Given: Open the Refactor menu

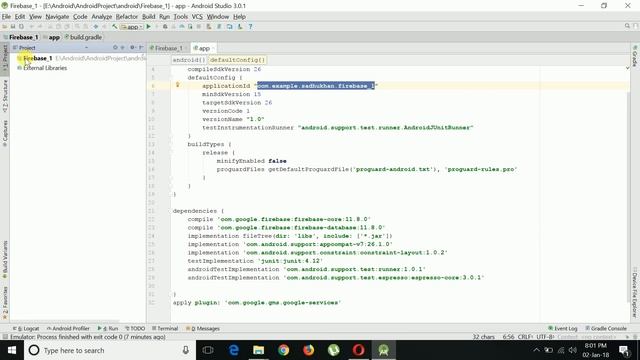Looking at the screenshot, I should click(127, 16).
